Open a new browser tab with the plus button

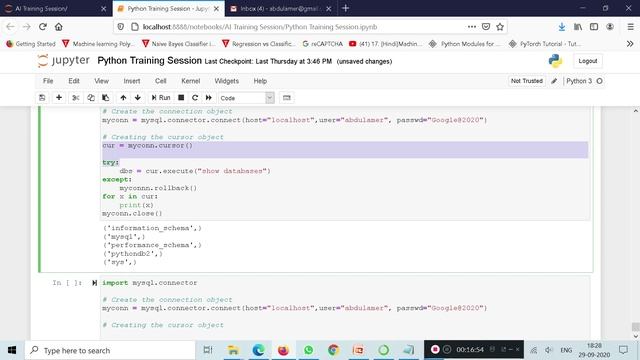[x=346, y=8]
